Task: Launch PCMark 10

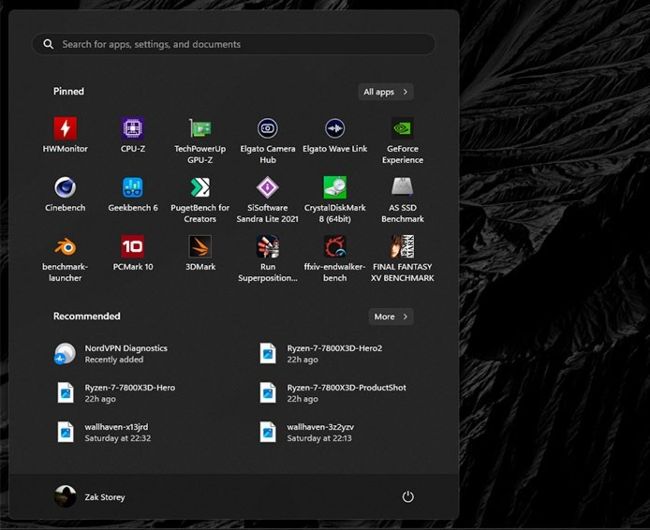Action: tap(133, 253)
